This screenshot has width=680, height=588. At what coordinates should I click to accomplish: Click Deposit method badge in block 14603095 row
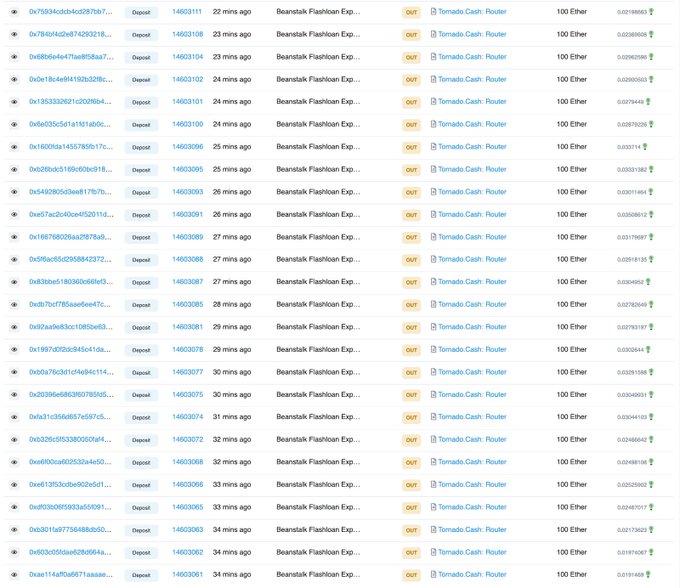tap(141, 170)
